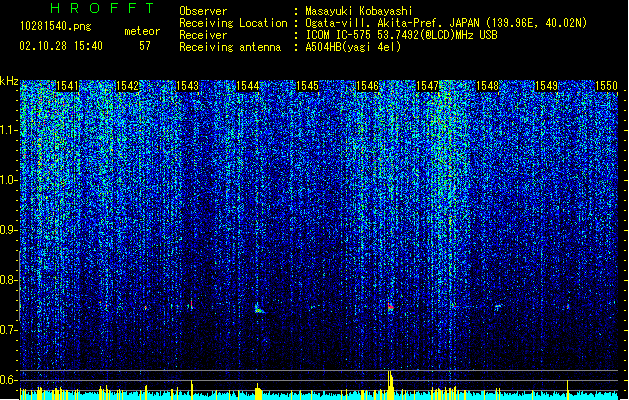Click the meteor count value 57
This screenshot has height=400, width=629.
pyautogui.click(x=145, y=46)
